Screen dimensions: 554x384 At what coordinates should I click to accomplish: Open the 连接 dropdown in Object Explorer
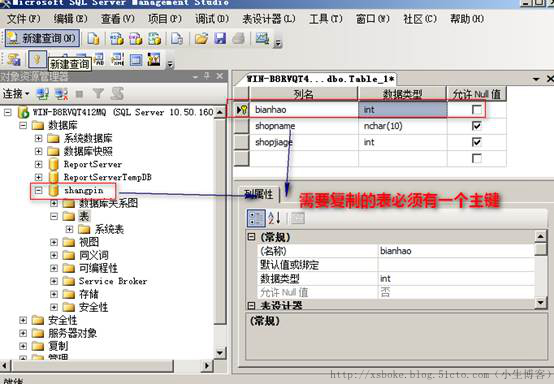click(x=16, y=94)
